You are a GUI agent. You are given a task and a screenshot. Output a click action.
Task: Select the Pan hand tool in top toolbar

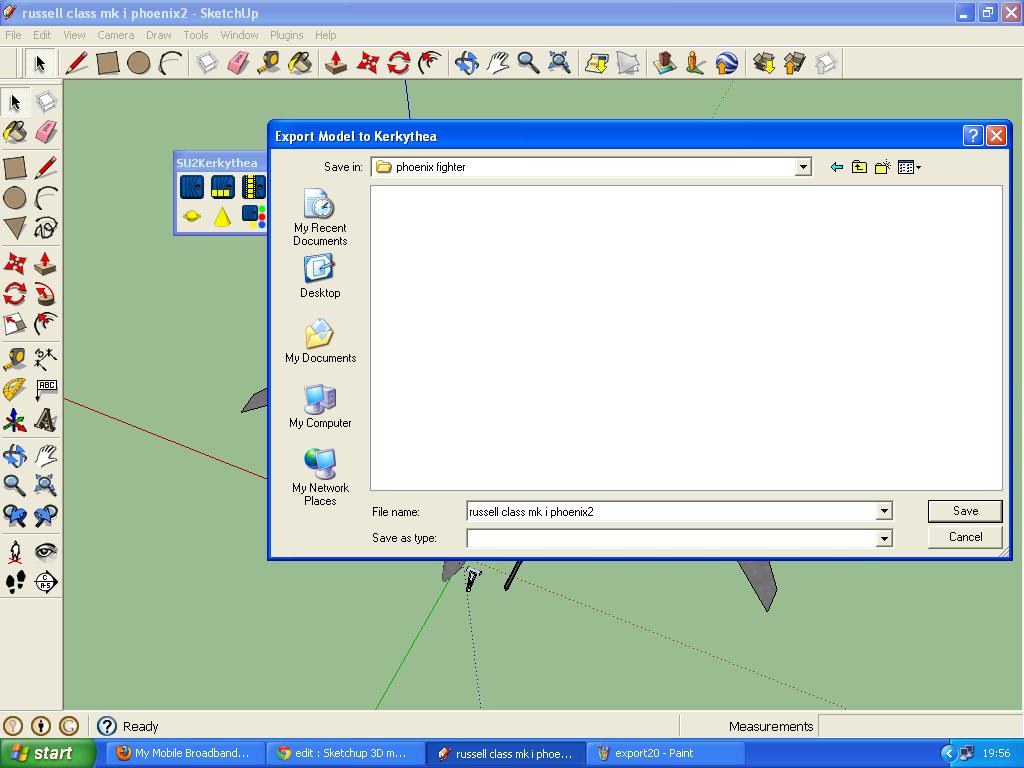point(498,63)
